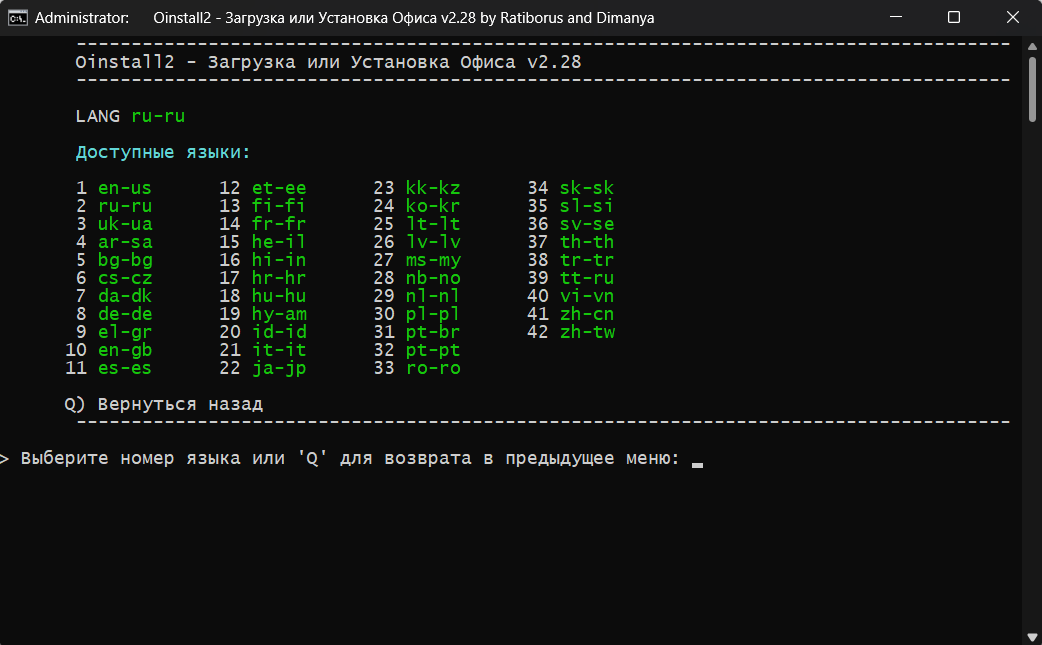Select the pt-br language entry
Screen dimensions: 1042x645
(x=433, y=332)
